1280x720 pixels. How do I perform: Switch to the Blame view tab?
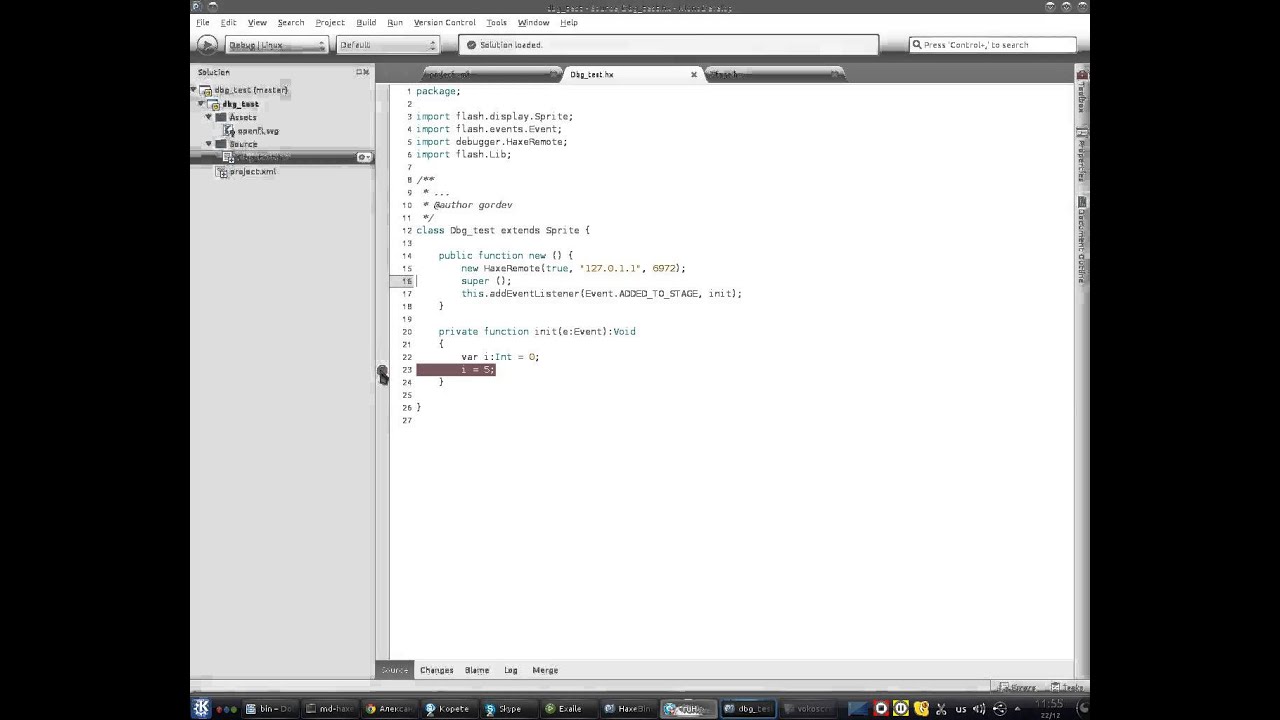(x=477, y=670)
